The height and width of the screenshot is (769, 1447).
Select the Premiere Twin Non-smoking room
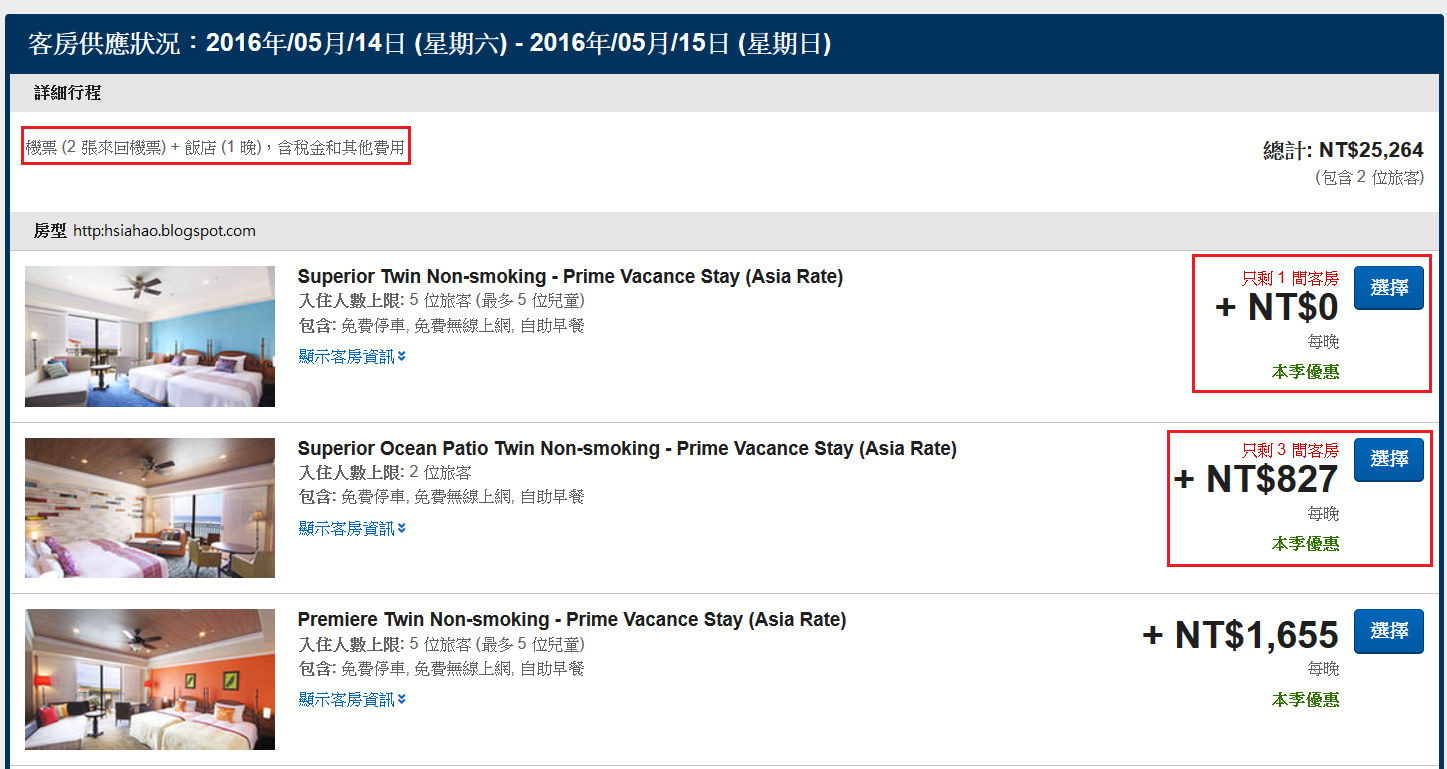pyautogui.click(x=1388, y=631)
